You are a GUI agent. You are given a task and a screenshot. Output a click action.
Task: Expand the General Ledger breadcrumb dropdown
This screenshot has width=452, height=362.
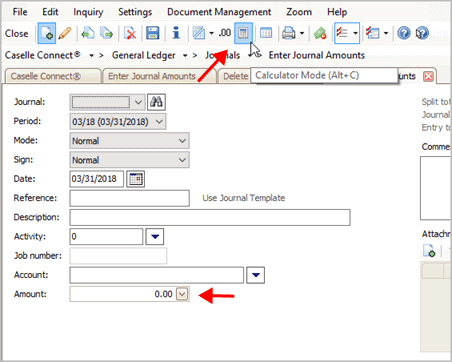[185, 56]
